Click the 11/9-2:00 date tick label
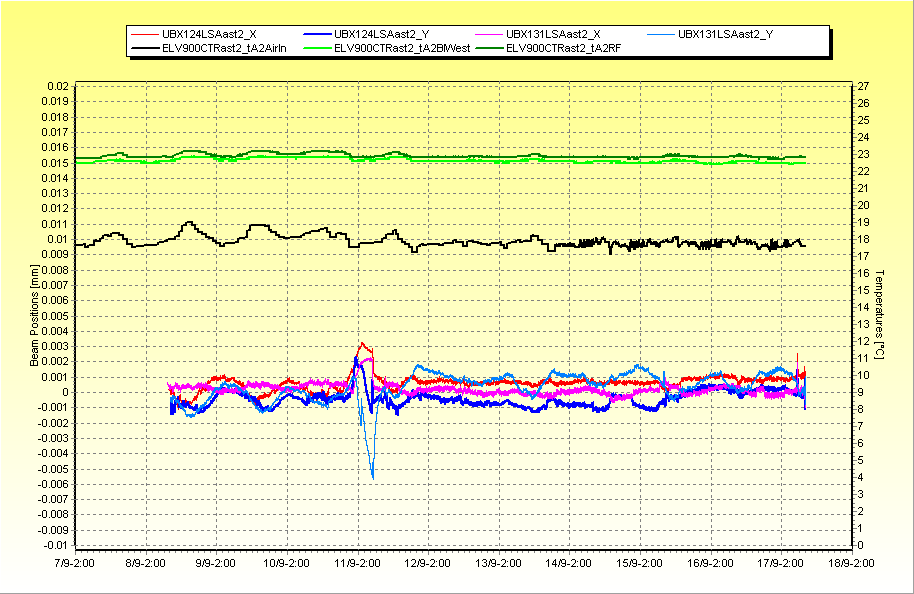This screenshot has width=914, height=594. 358,563
